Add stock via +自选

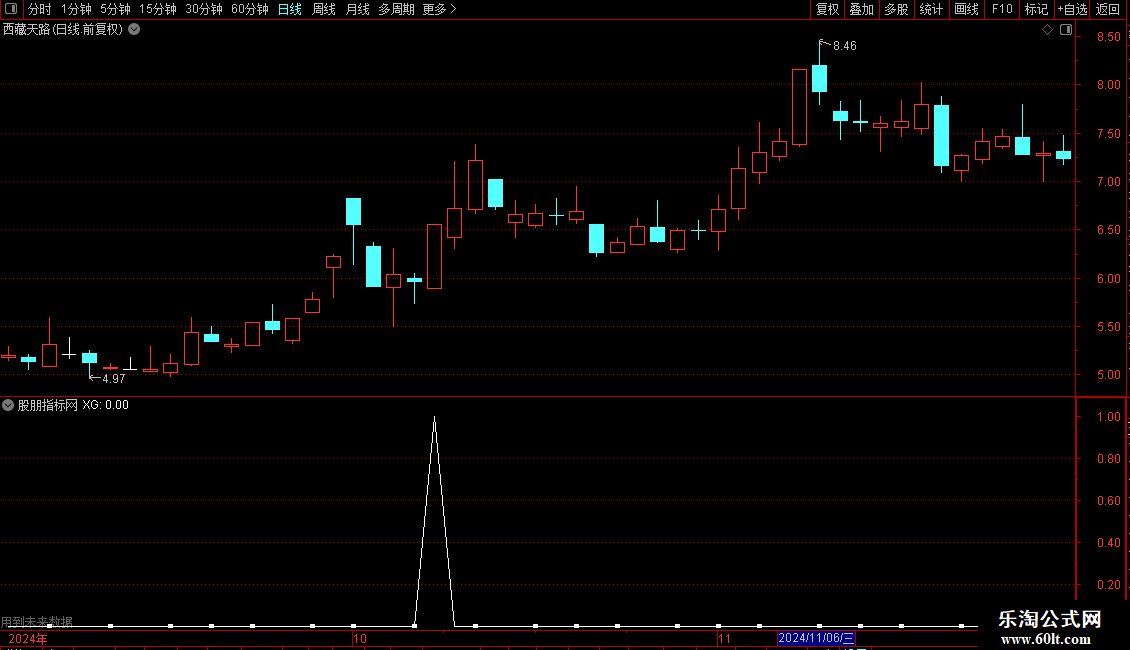(1072, 9)
